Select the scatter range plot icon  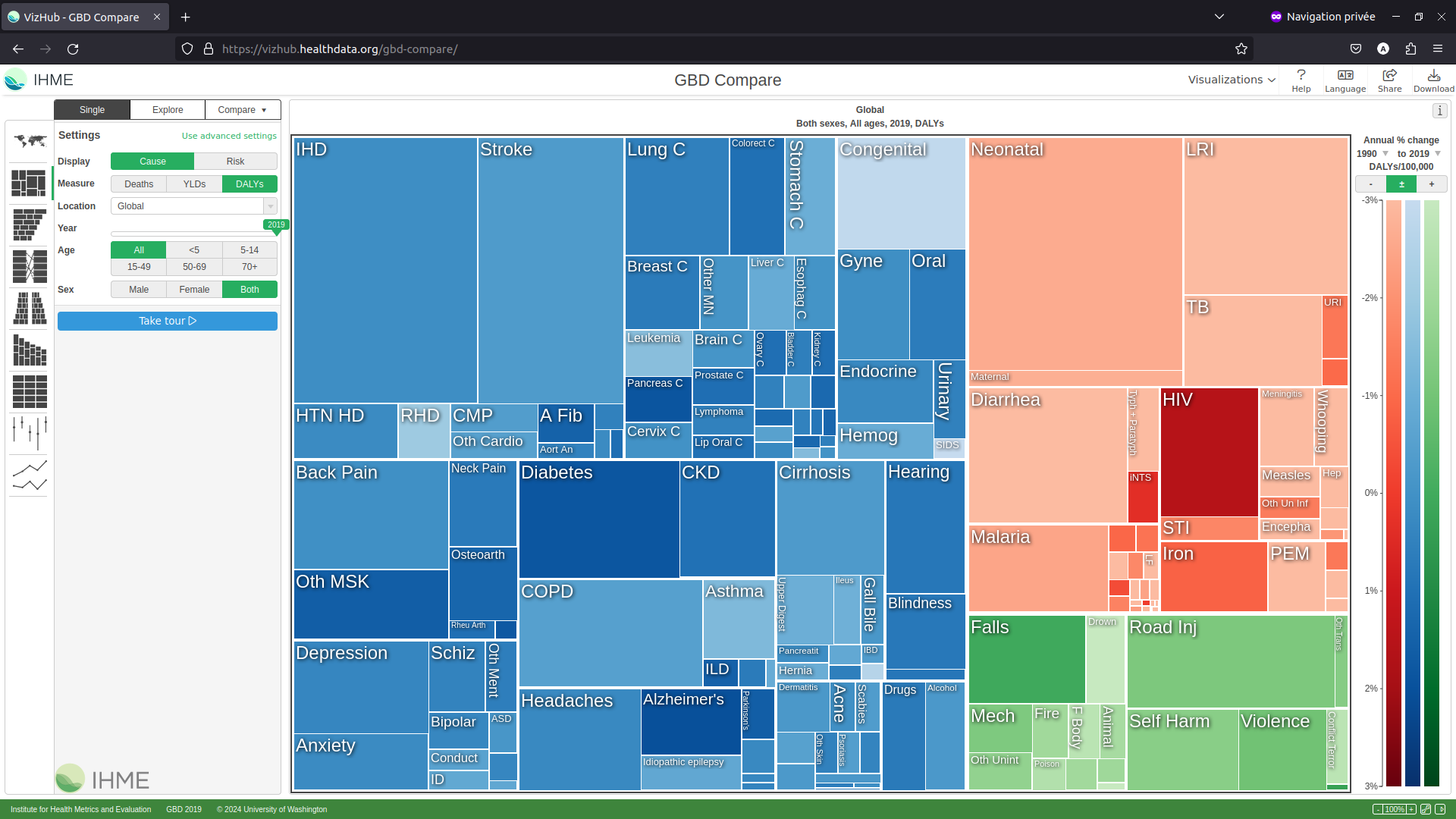(30, 433)
